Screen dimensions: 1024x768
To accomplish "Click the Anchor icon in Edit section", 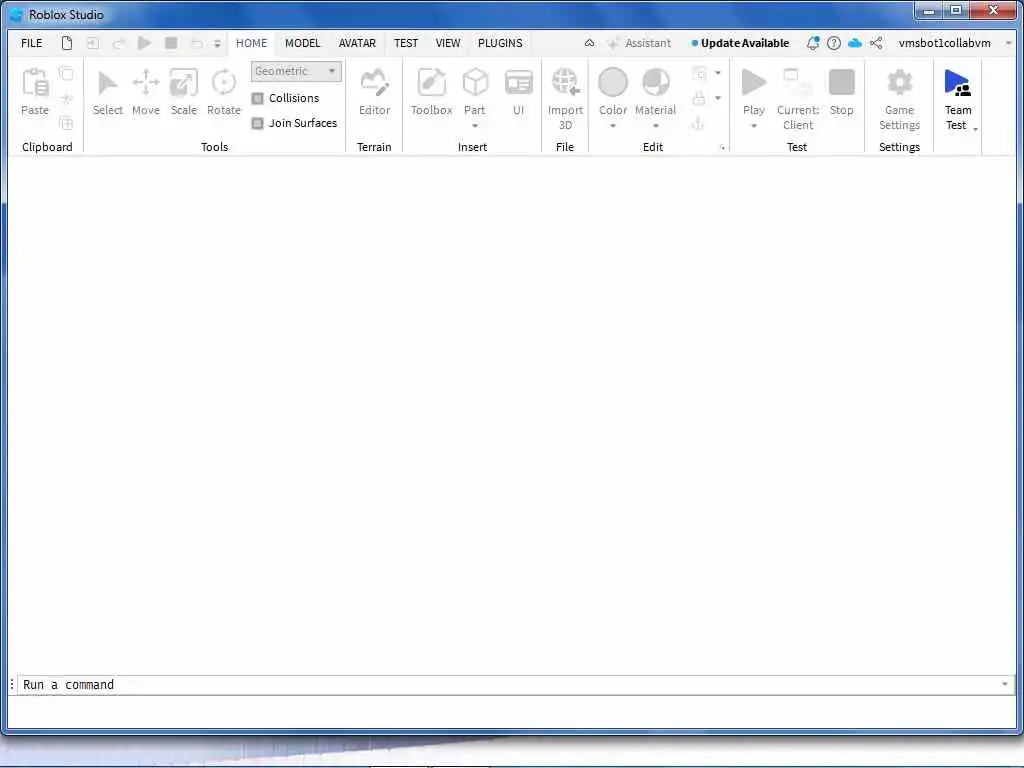I will [698, 123].
